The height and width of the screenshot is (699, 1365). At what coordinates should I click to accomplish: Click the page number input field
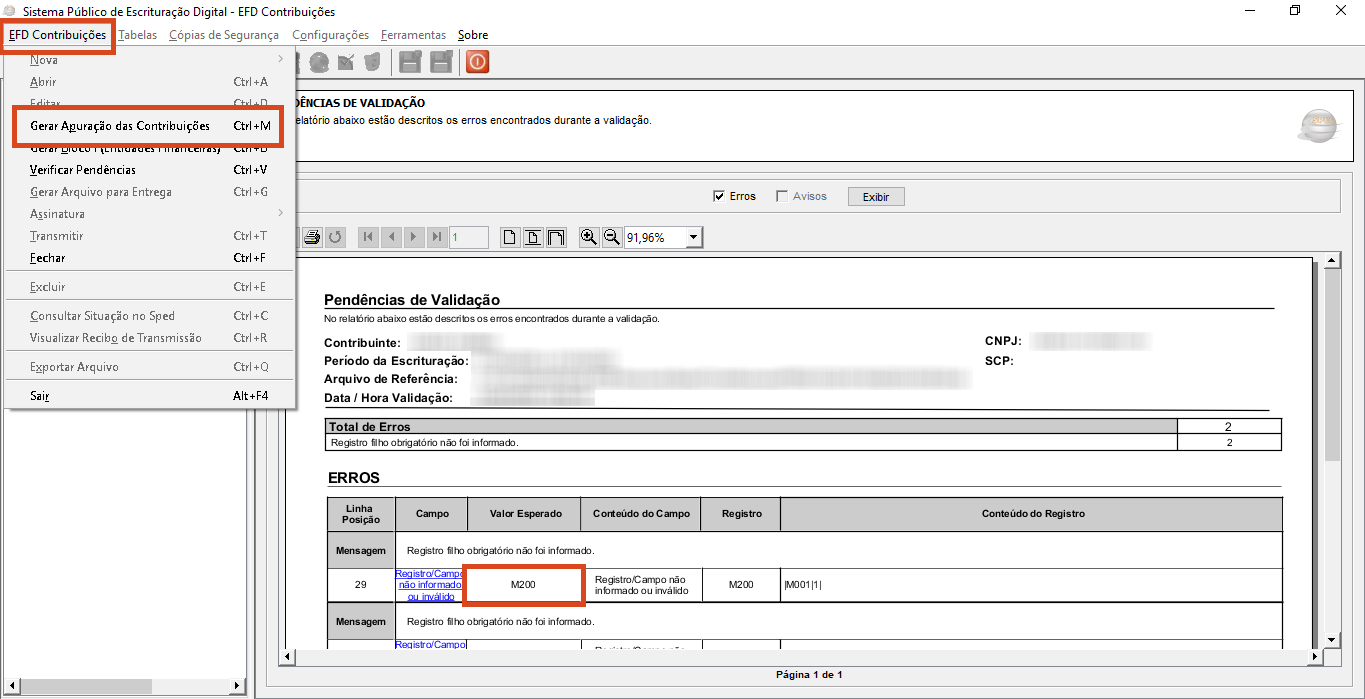(x=468, y=237)
